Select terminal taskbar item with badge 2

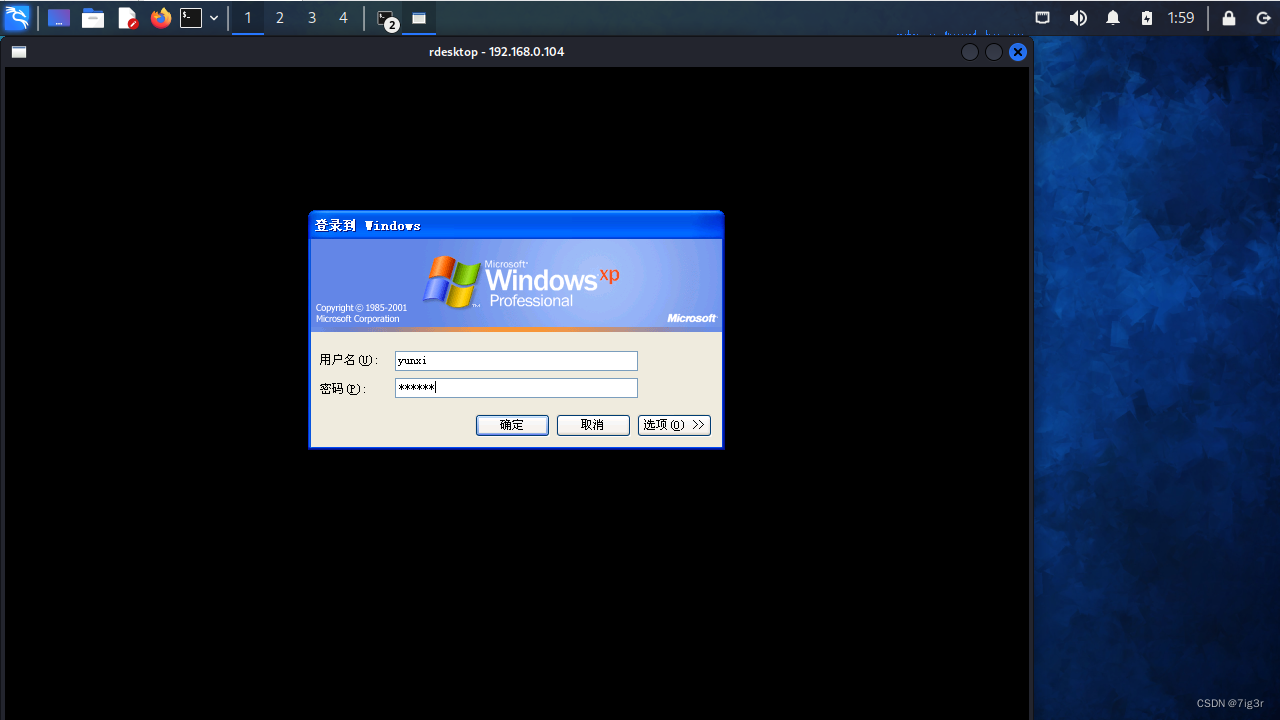tap(386, 18)
